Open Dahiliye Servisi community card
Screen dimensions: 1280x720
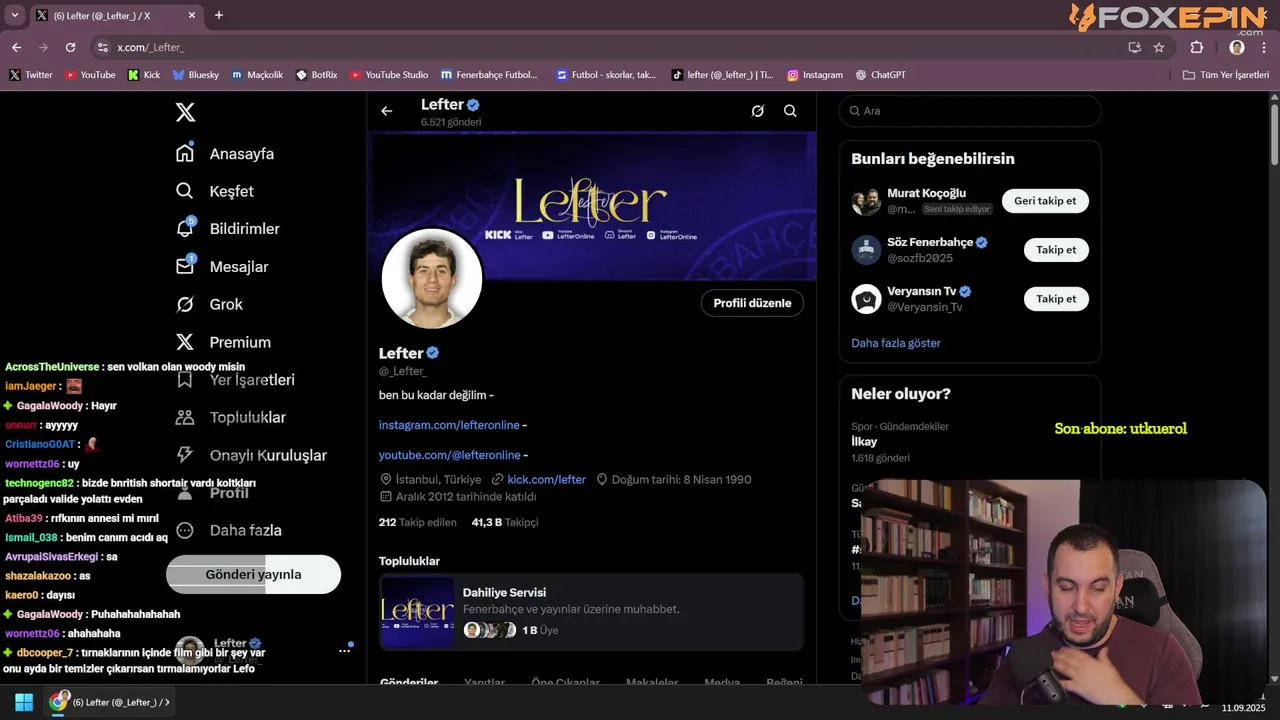click(591, 612)
